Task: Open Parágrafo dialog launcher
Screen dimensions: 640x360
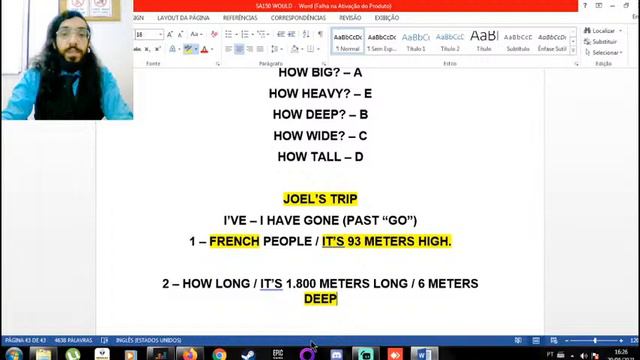Action: [324, 64]
